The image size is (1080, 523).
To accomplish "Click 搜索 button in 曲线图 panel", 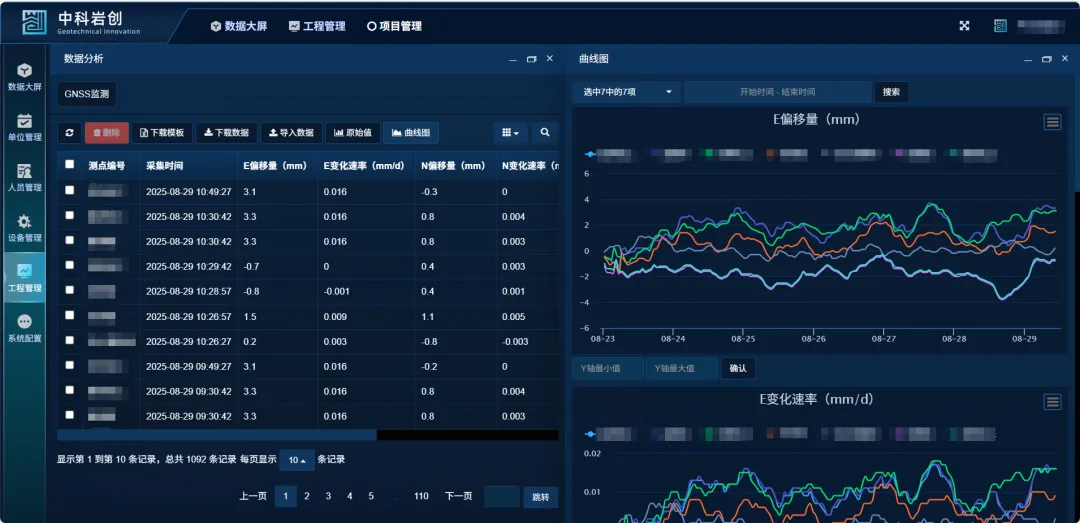I will pos(891,92).
